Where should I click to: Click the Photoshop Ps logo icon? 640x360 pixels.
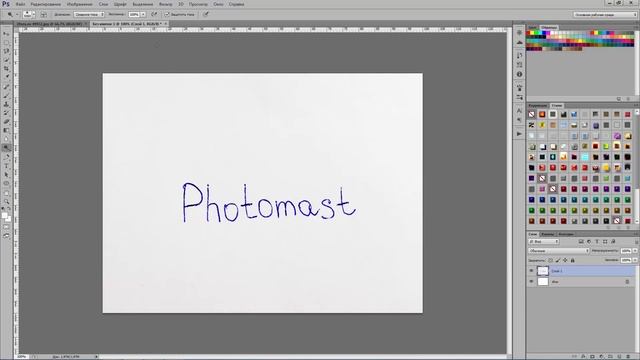(x=6, y=4)
